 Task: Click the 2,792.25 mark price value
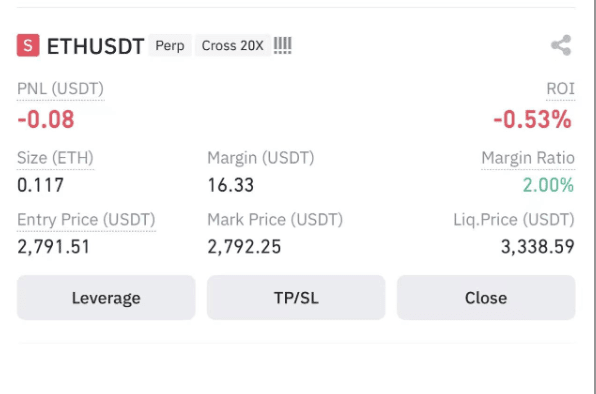click(x=244, y=247)
